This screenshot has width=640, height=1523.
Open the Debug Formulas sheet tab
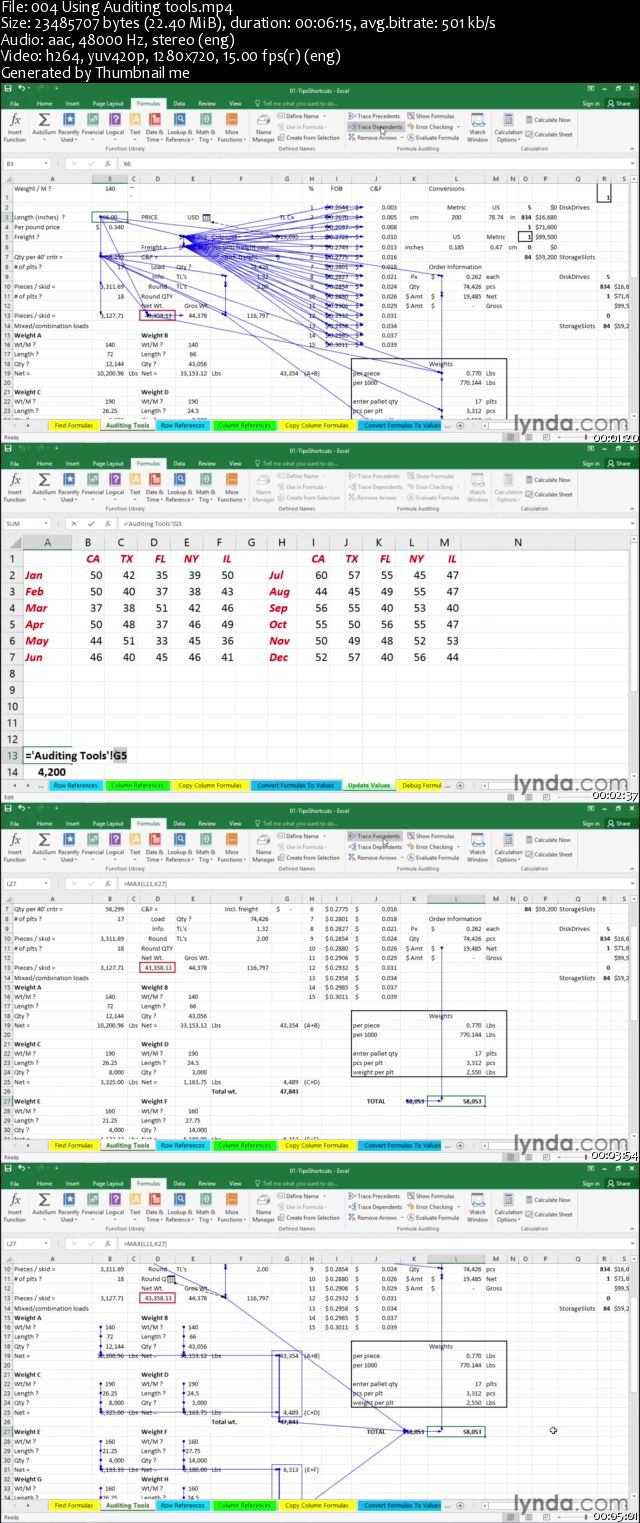click(421, 785)
